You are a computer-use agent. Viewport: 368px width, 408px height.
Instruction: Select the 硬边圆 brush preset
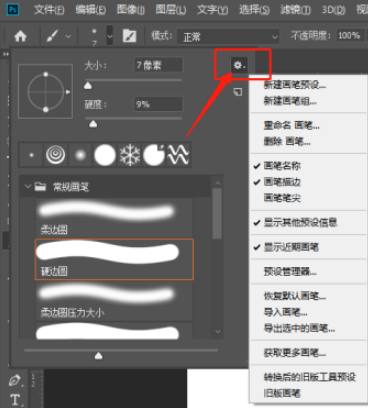114,259
